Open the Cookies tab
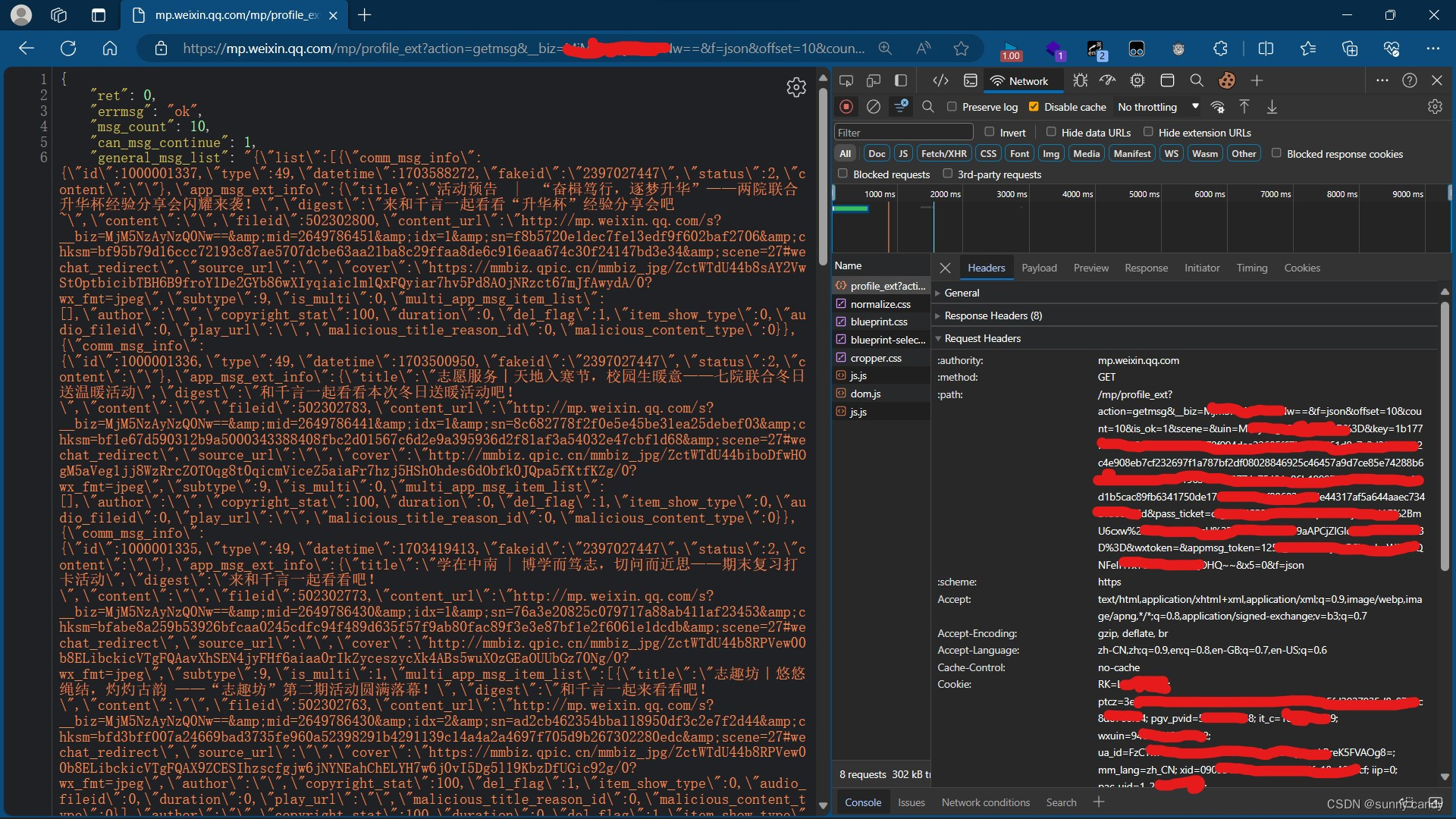 (1302, 268)
